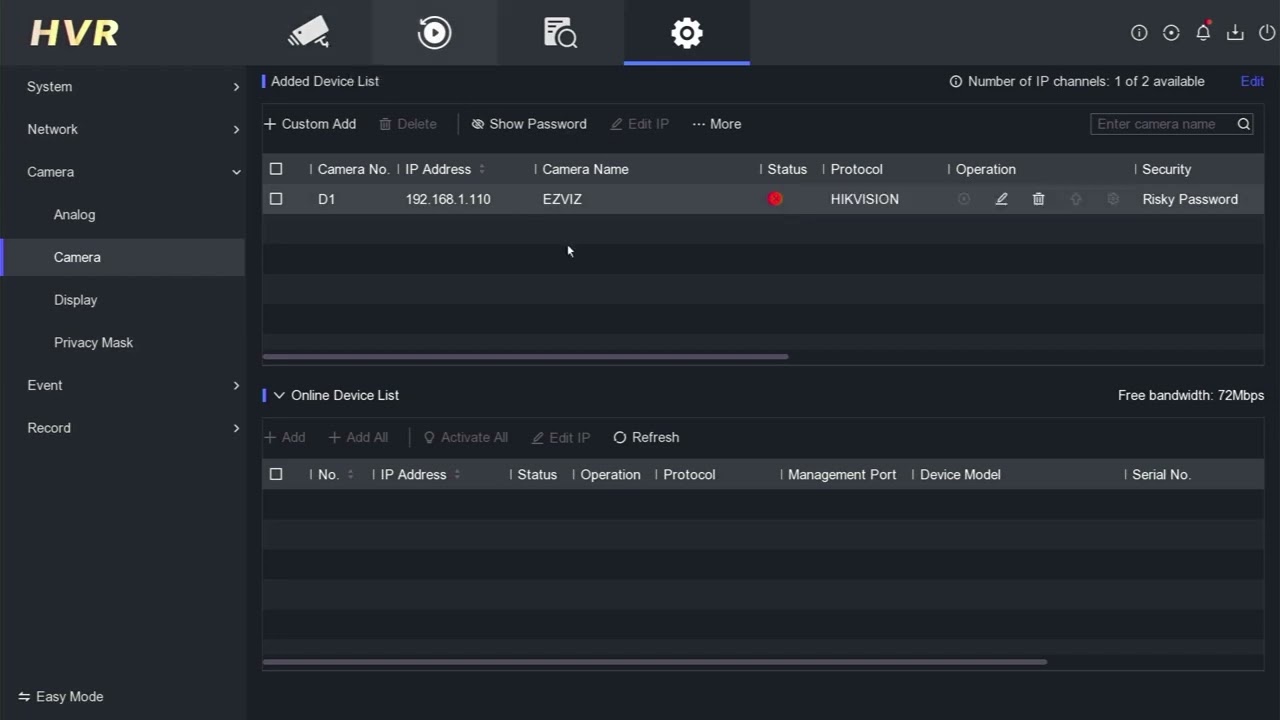
Task: Click the Risky Password security cell
Action: coord(1190,199)
